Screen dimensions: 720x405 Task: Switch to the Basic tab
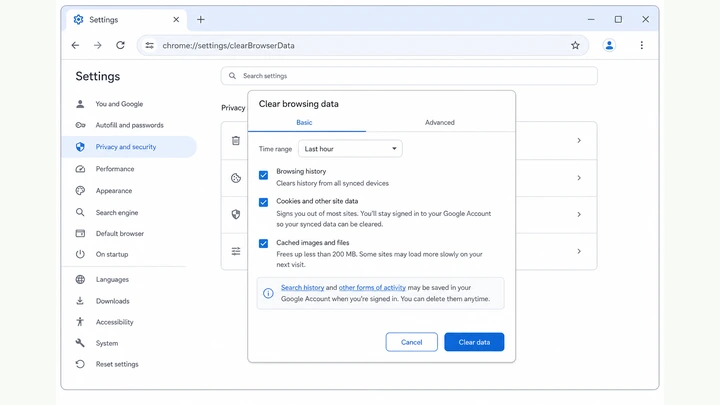pos(304,123)
